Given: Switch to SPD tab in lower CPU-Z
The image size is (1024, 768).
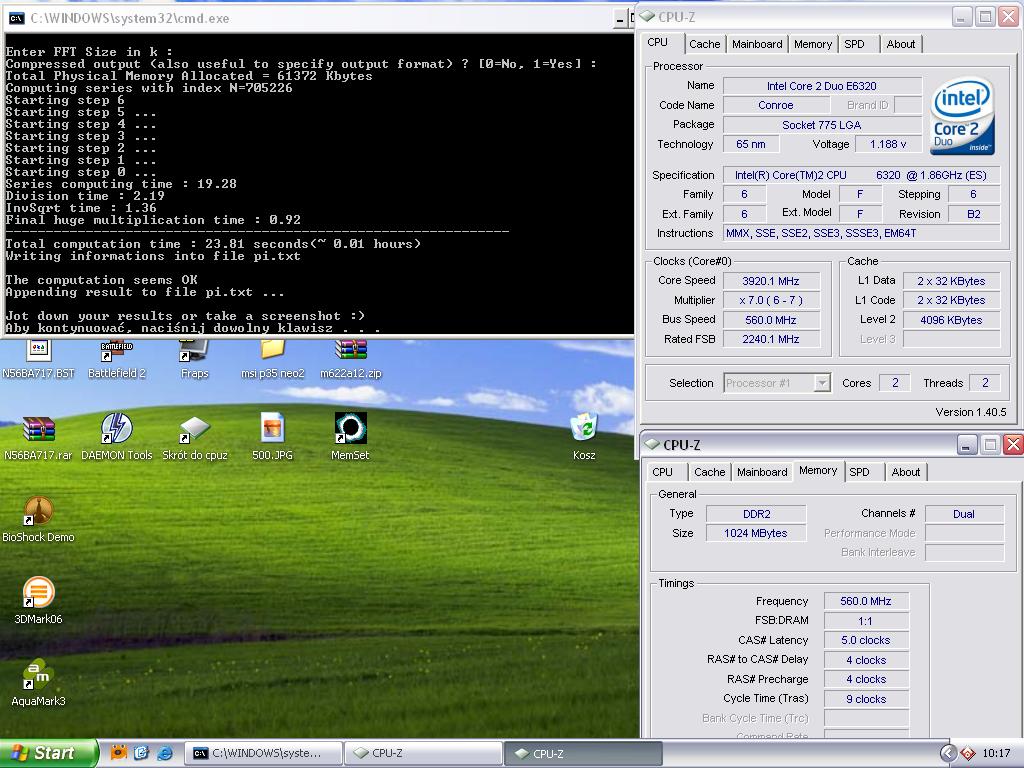Looking at the screenshot, I should point(859,472).
